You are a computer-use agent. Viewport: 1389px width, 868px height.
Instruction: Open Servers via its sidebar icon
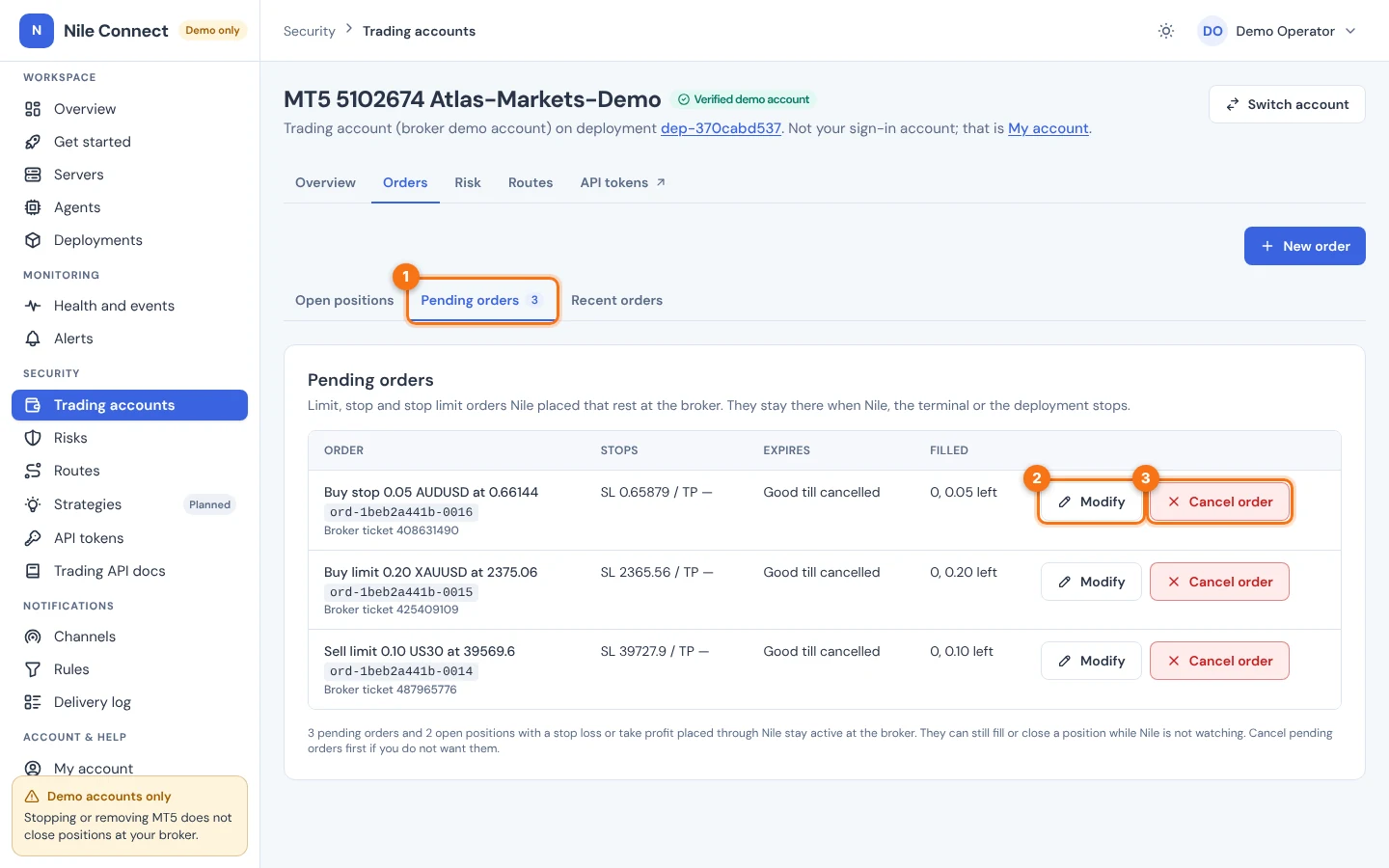[33, 175]
